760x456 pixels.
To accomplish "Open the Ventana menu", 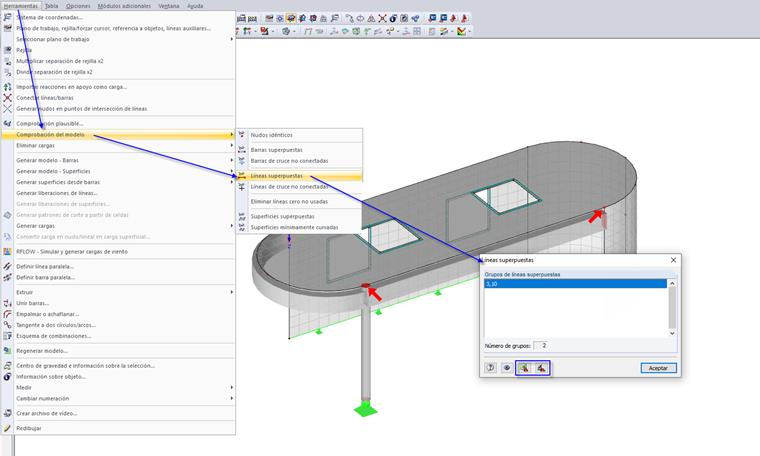I will click(169, 6).
